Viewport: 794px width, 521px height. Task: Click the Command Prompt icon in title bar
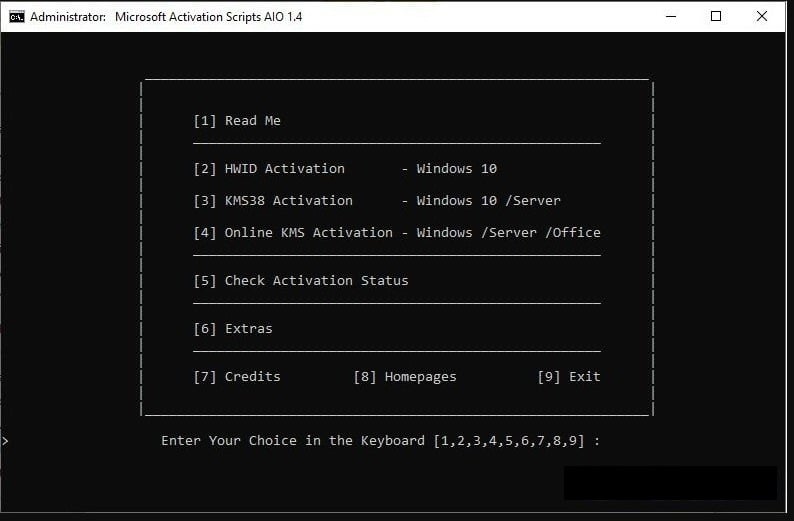tap(17, 17)
